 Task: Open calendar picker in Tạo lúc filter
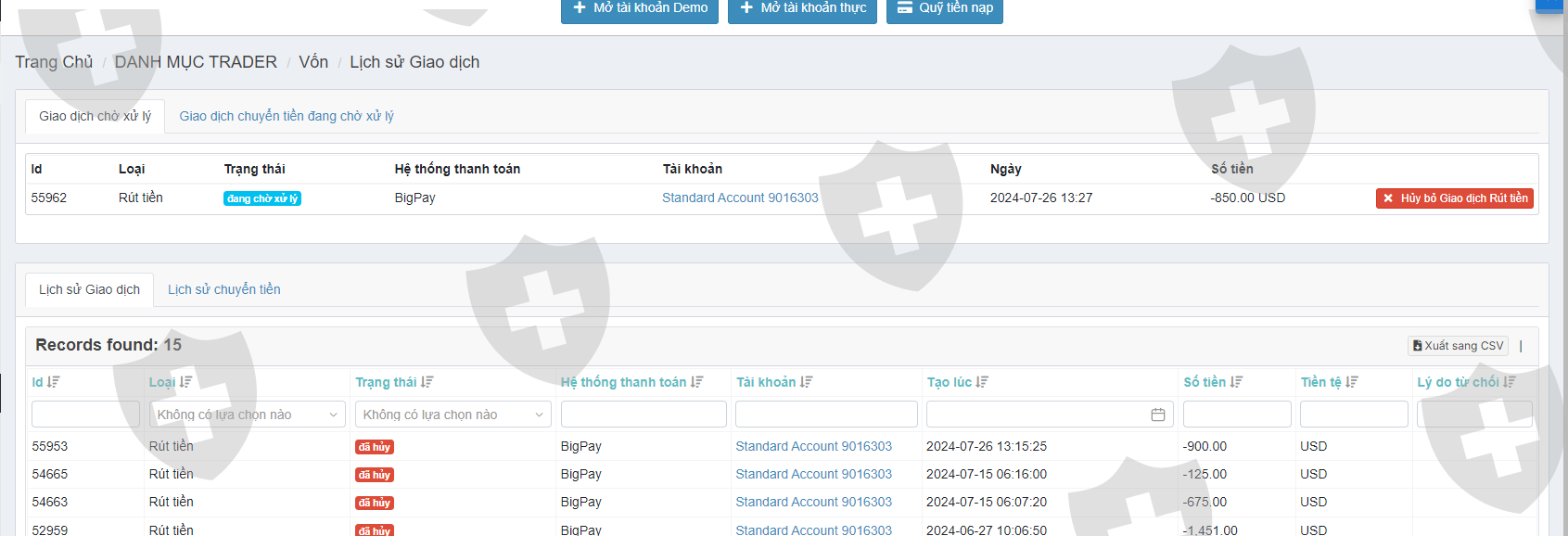click(x=1157, y=415)
